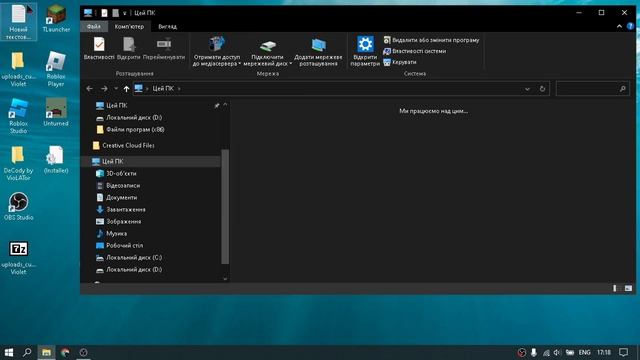This screenshot has height=360, width=640.
Task: Open volume control in system tray
Action: point(557,352)
